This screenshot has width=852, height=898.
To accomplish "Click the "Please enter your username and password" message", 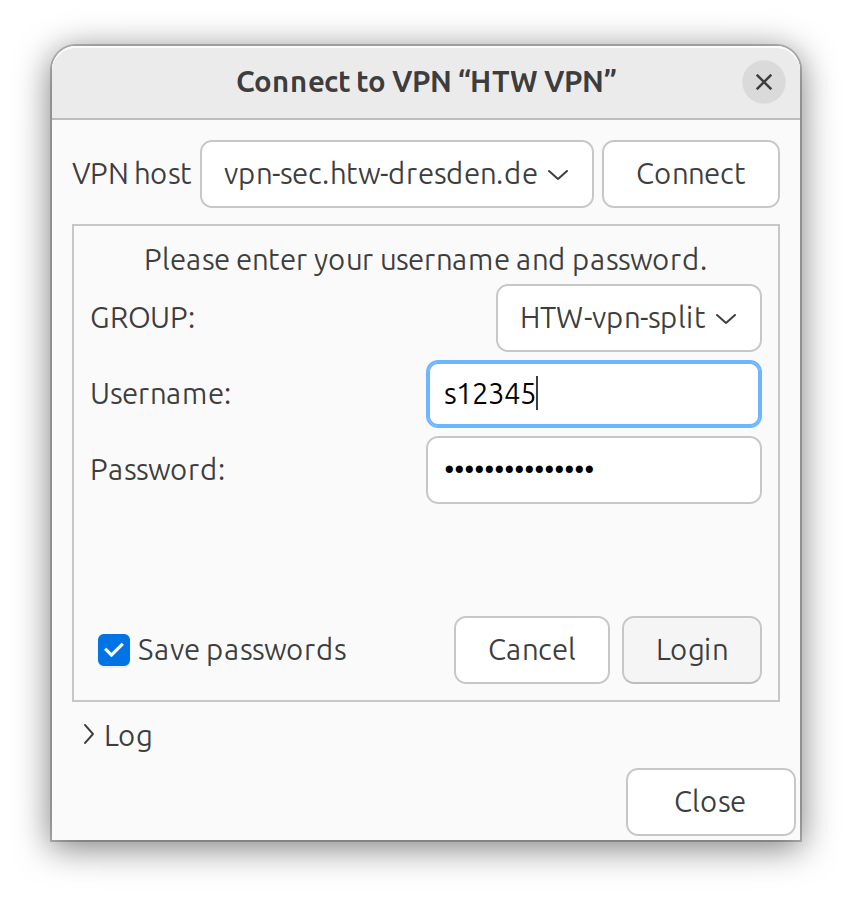I will 425,260.
